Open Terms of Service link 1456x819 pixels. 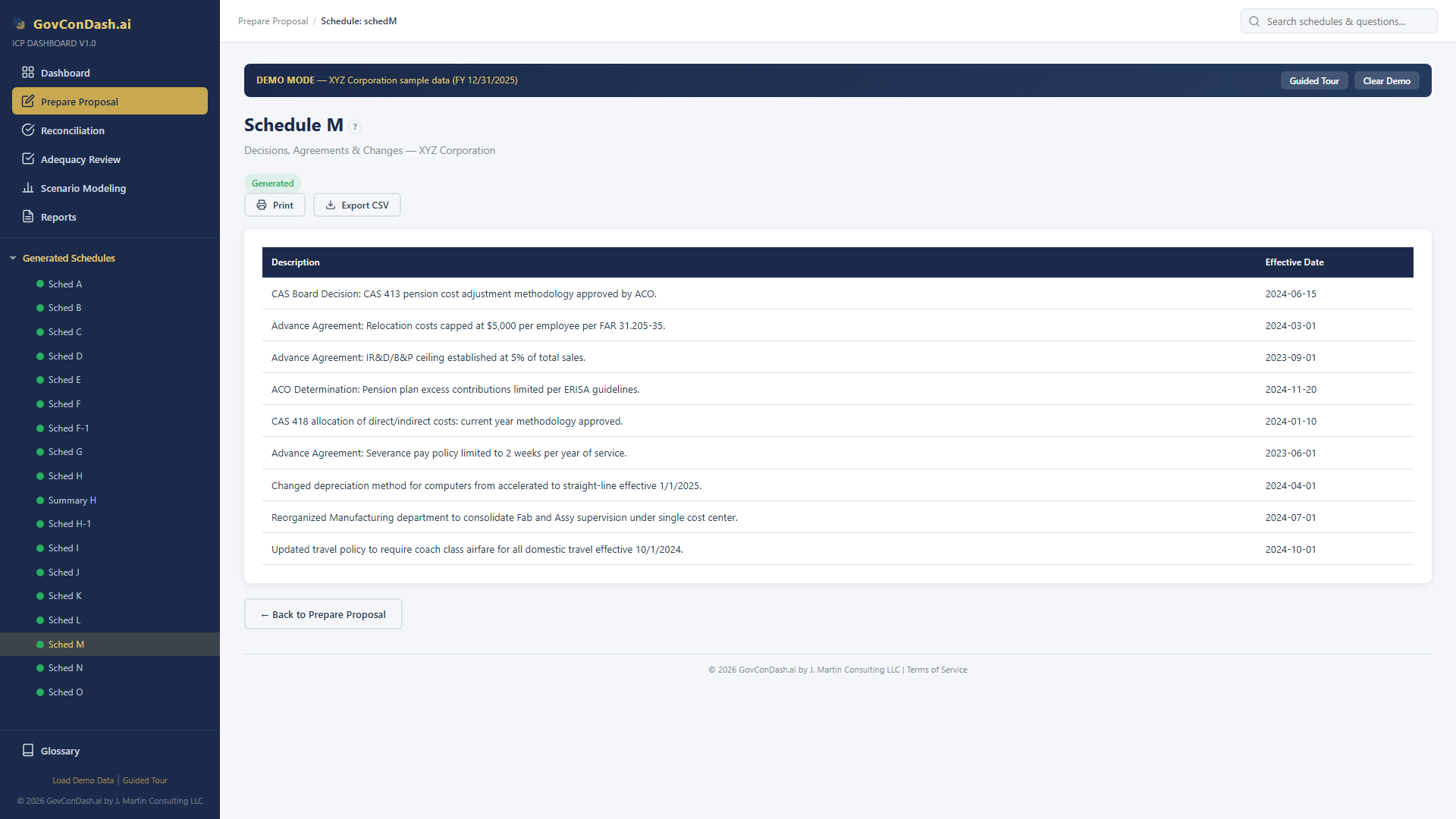pyautogui.click(x=937, y=670)
